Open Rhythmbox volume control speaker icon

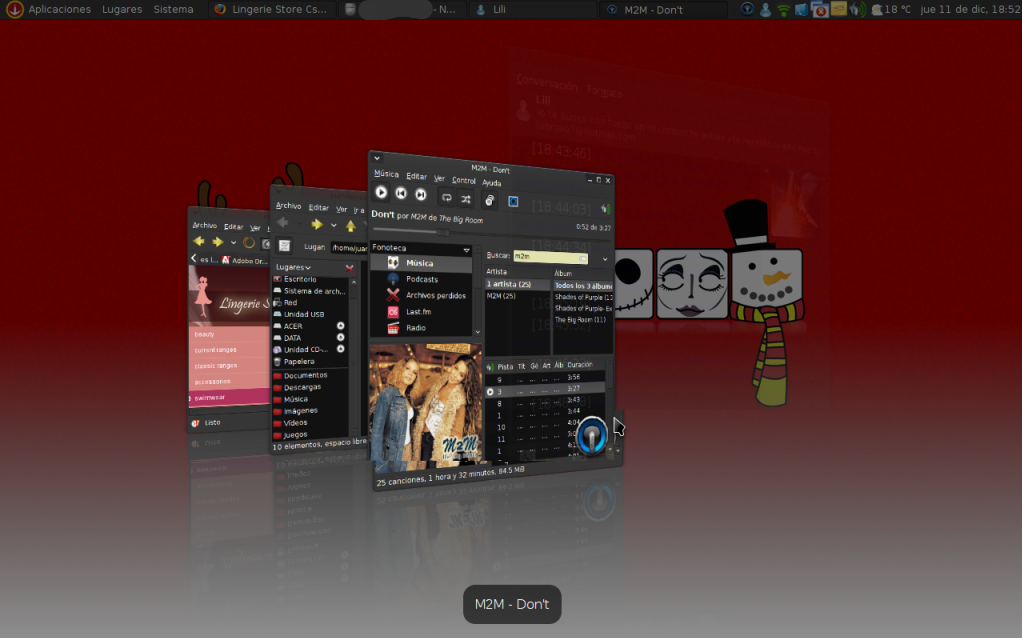pyautogui.click(x=606, y=209)
